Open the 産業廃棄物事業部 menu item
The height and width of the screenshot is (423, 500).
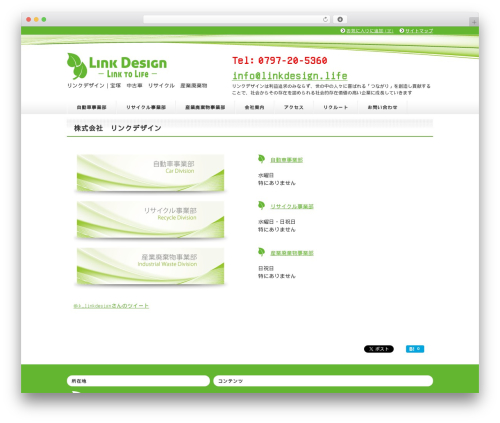coord(205,107)
